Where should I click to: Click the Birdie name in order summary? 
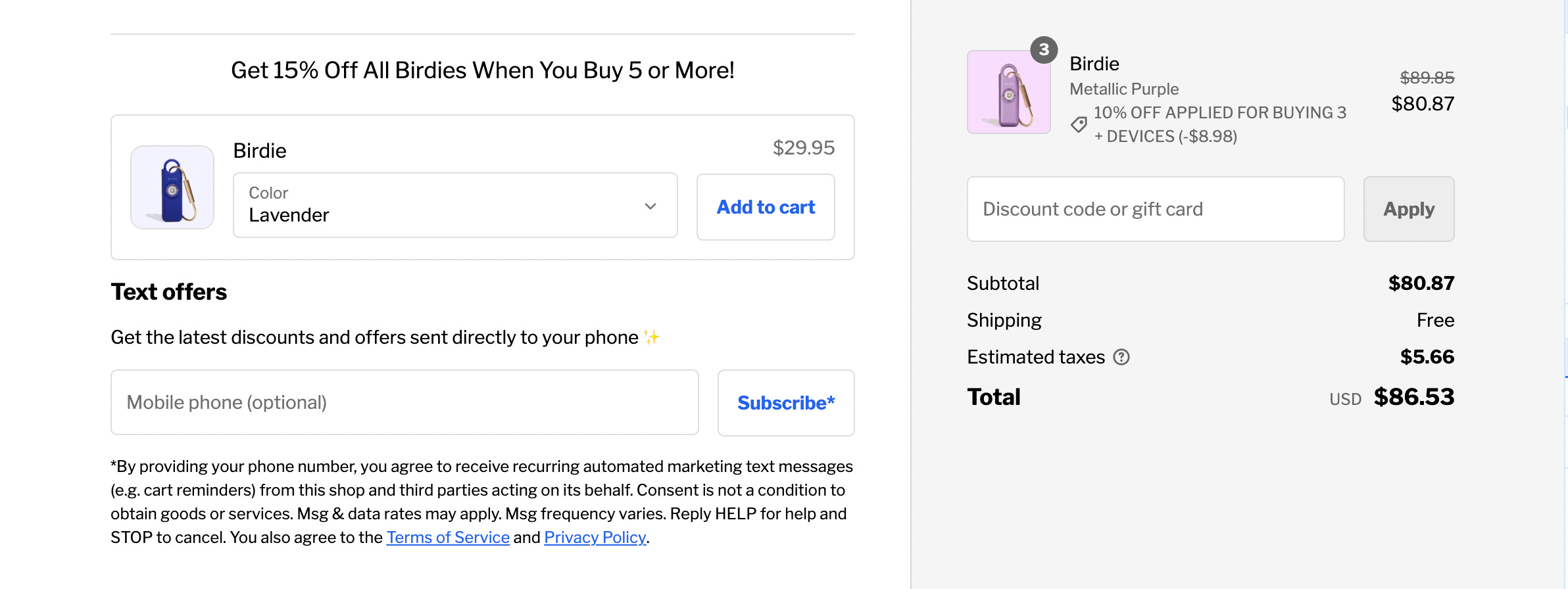1094,64
